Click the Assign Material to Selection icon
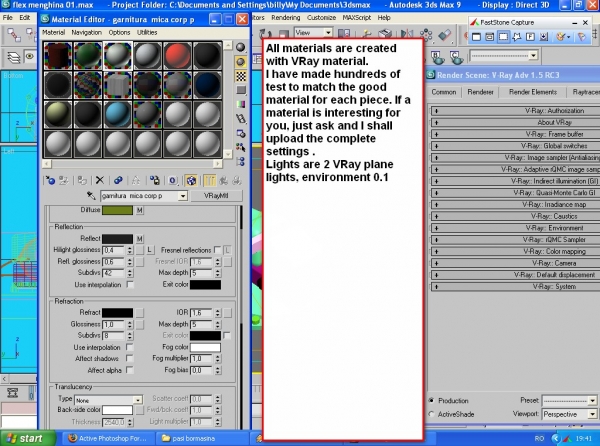The image size is (600, 446). pos(82,180)
